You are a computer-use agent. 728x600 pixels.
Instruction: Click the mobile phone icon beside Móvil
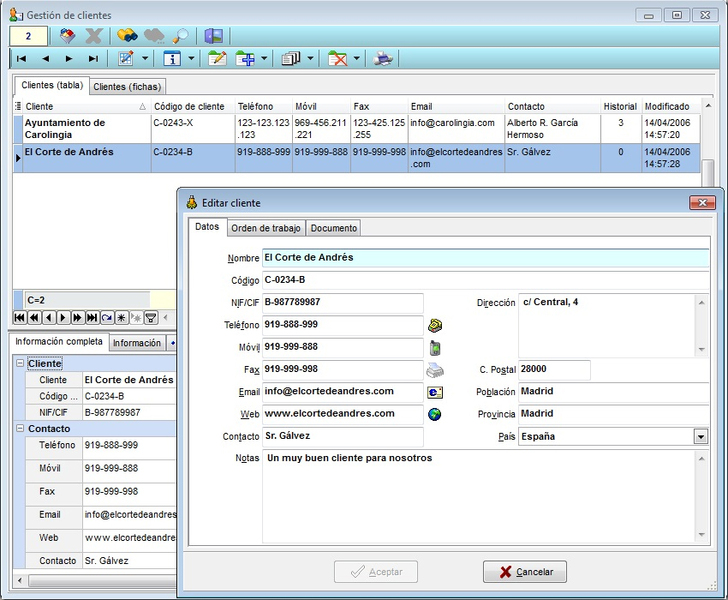point(435,348)
